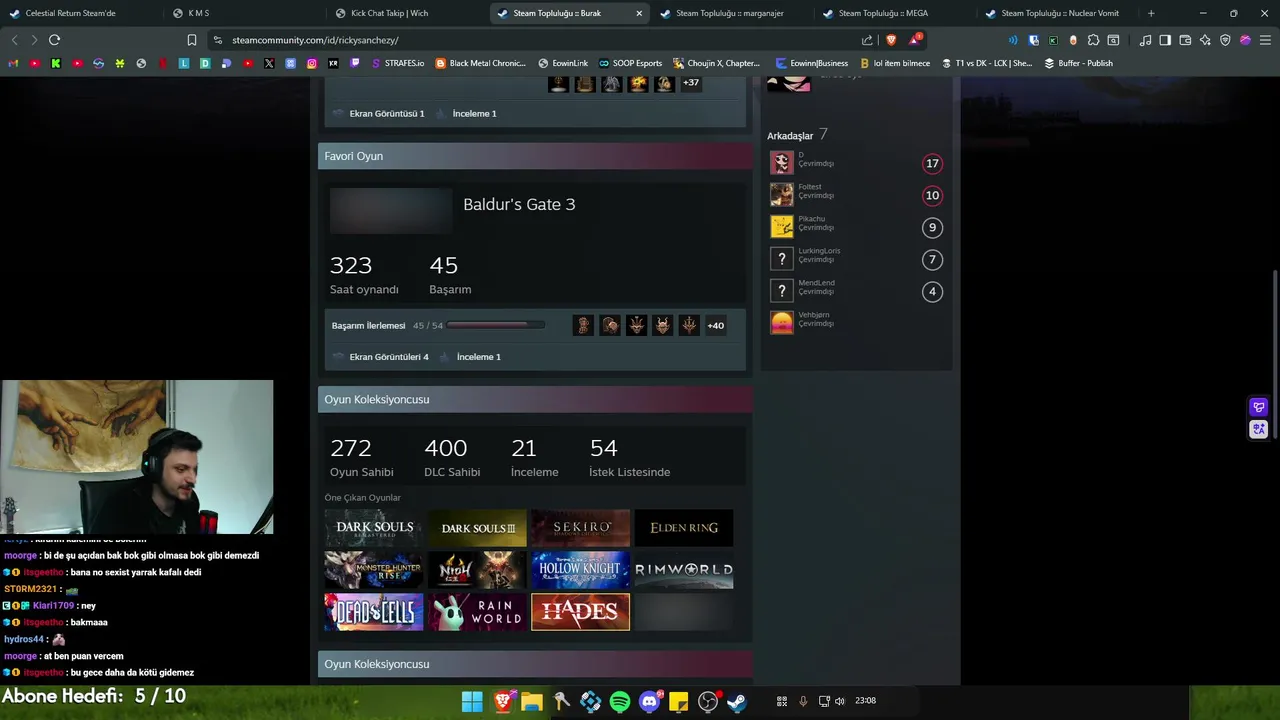Open the share icon in the address bar
Image resolution: width=1280 pixels, height=720 pixels.
[x=867, y=40]
